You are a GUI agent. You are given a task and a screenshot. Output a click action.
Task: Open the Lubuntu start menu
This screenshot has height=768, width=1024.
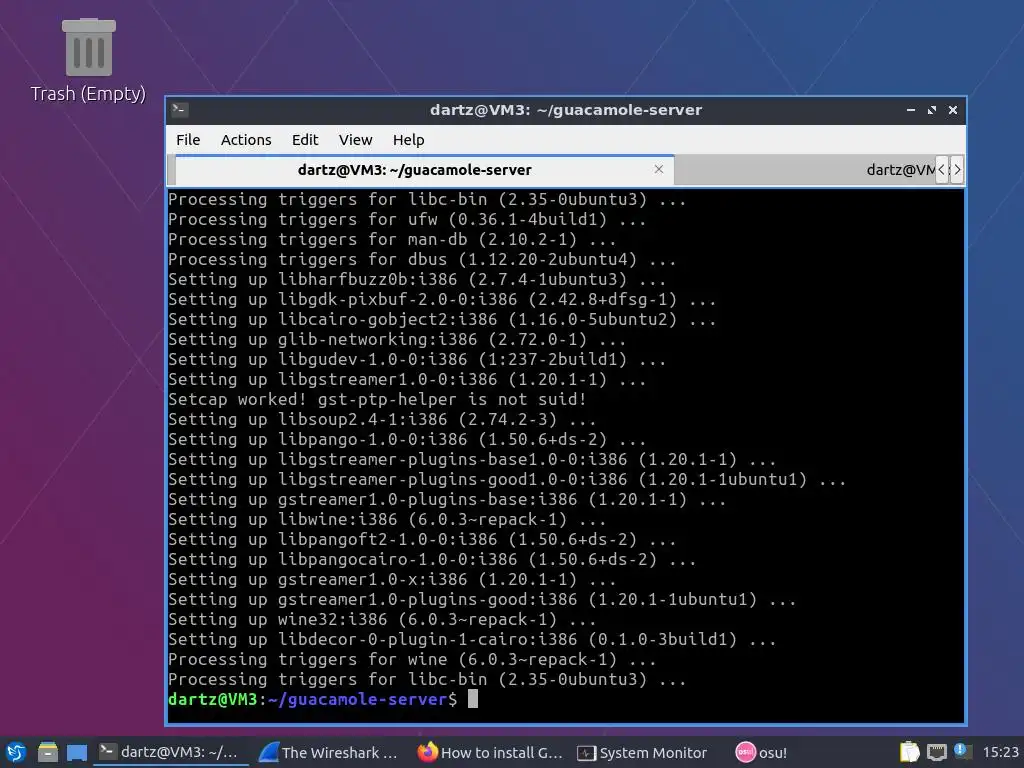[x=16, y=753]
